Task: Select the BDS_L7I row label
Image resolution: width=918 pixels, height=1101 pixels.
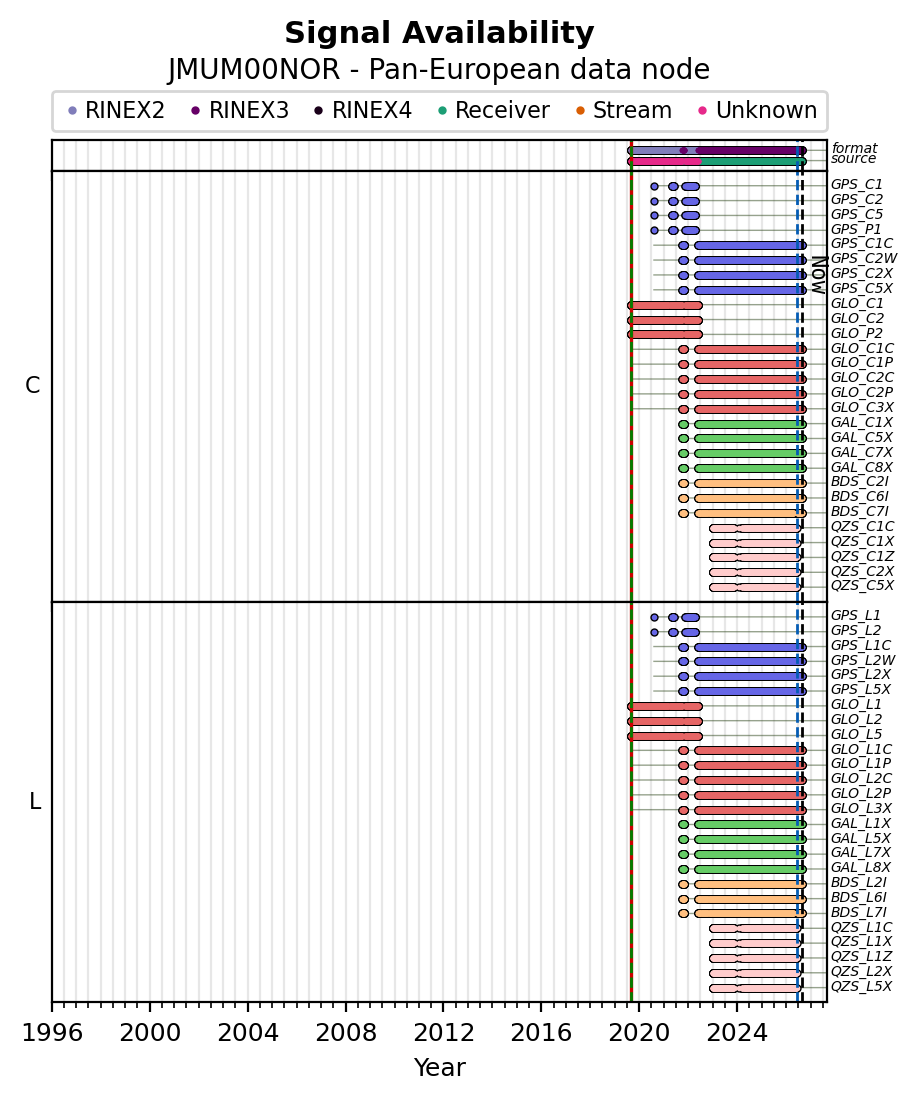Action: [x=859, y=912]
